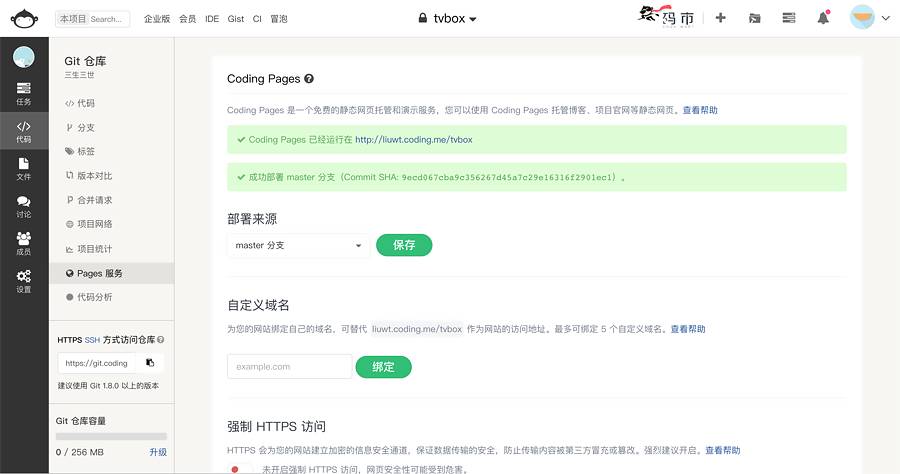900x474 pixels.
Task: Open 查看帮助 link in 强制 HTTPS section
Action: tap(723, 450)
